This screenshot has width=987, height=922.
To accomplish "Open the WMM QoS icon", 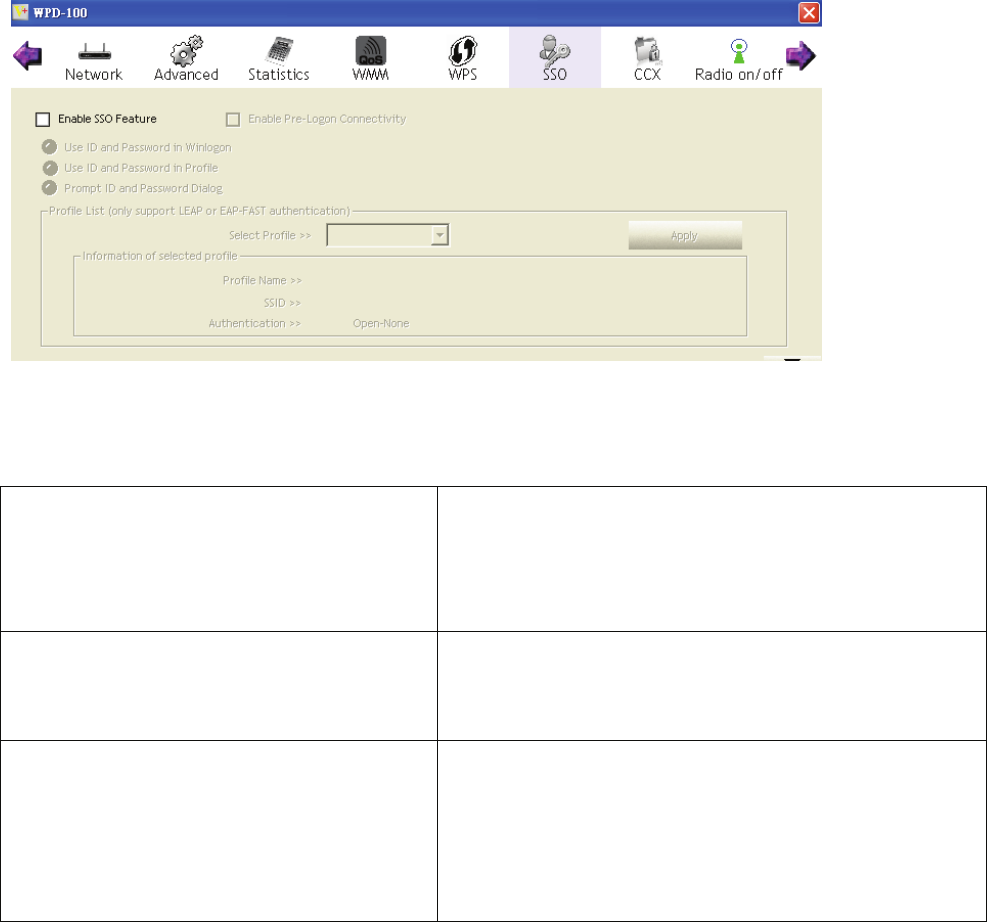I will coord(371,50).
